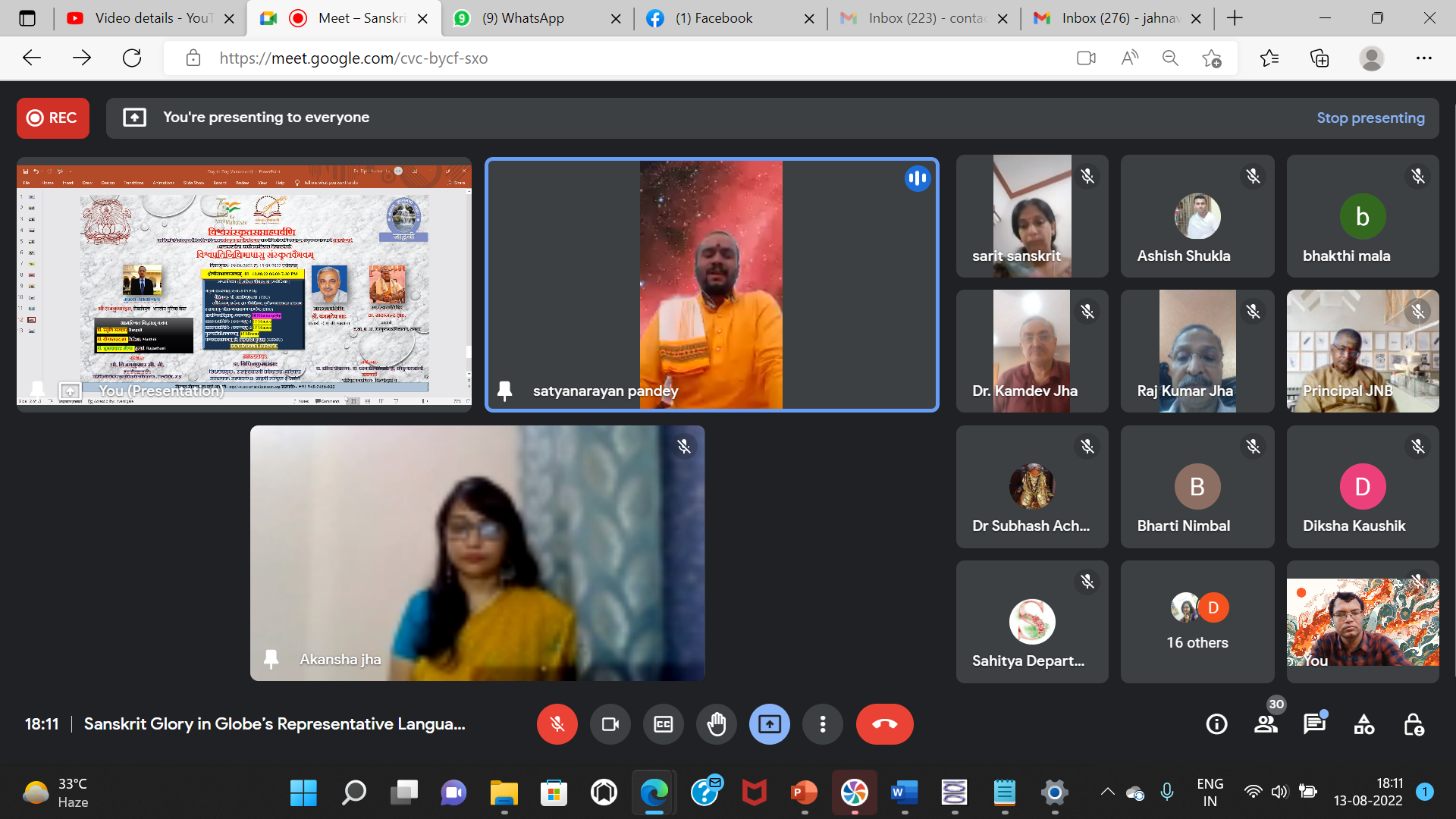Click the browser zoom out magnifier icon

1170,58
